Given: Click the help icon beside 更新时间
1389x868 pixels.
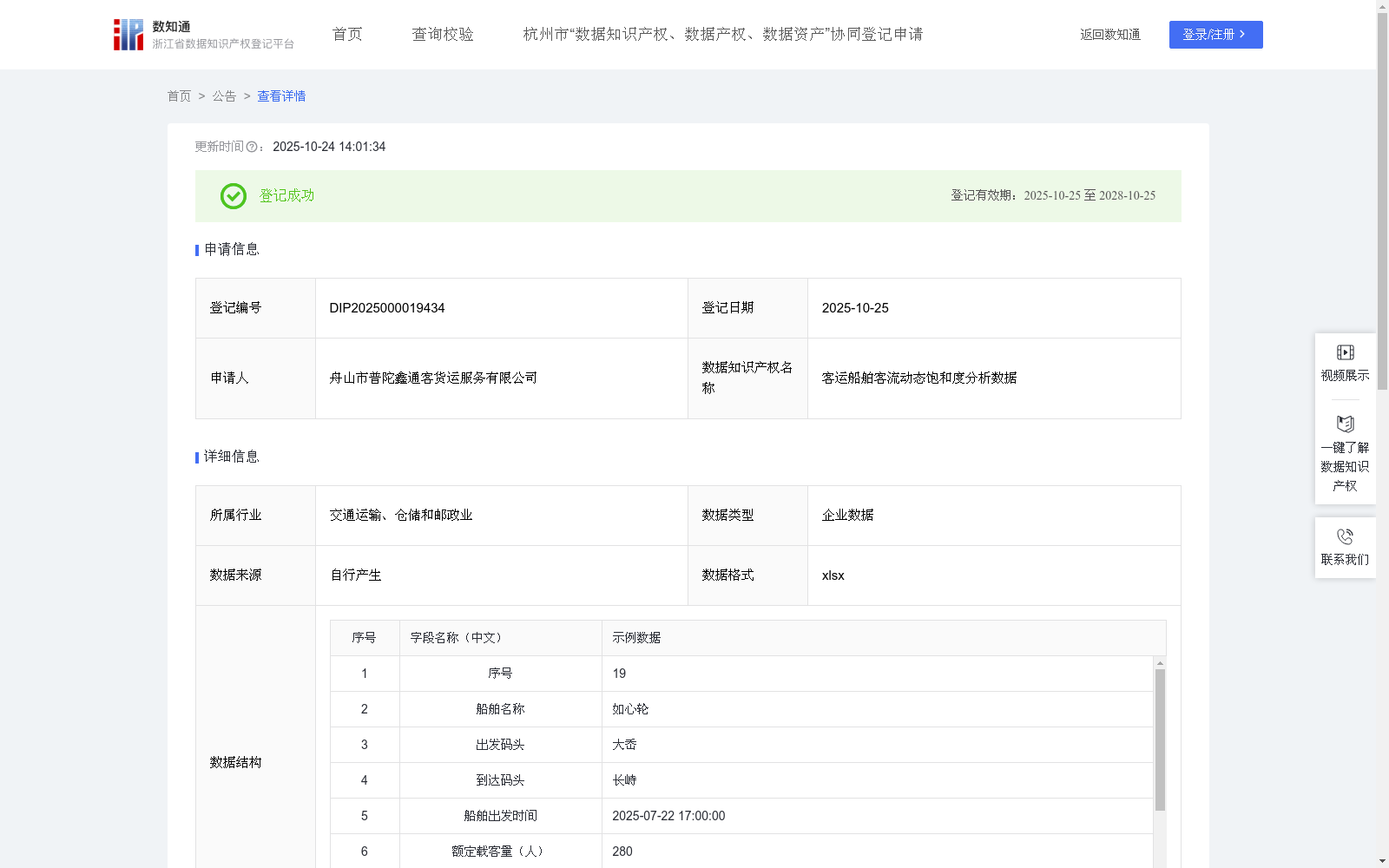Looking at the screenshot, I should (x=252, y=148).
